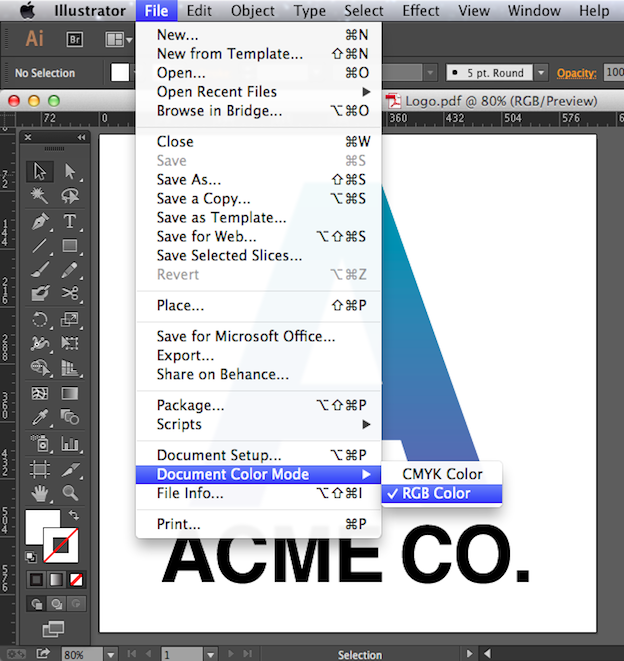Viewport: 624px width, 661px height.
Task: Choose RGB Color mode option
Action: [436, 493]
